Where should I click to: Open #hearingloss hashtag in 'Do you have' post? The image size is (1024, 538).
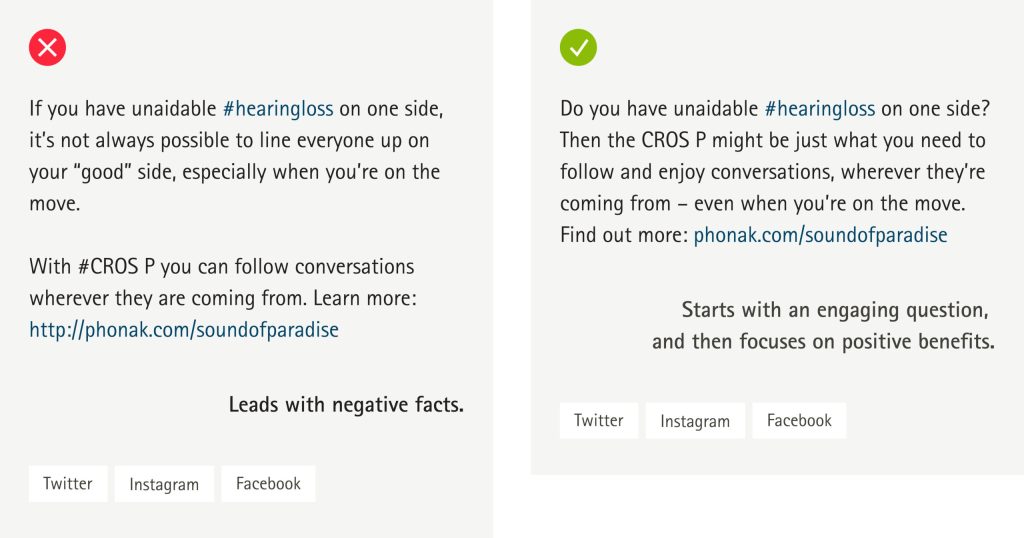tap(820, 108)
